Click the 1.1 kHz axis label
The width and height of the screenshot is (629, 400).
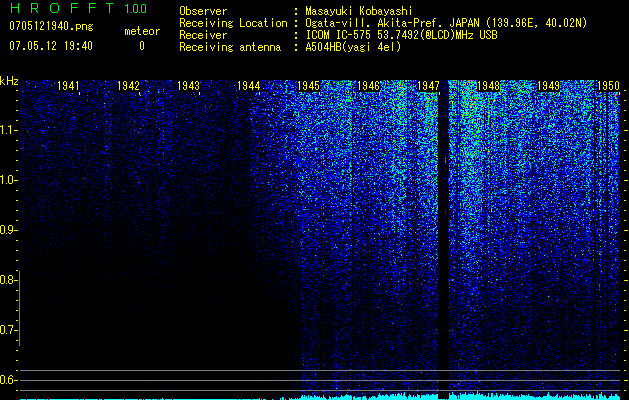coord(8,130)
